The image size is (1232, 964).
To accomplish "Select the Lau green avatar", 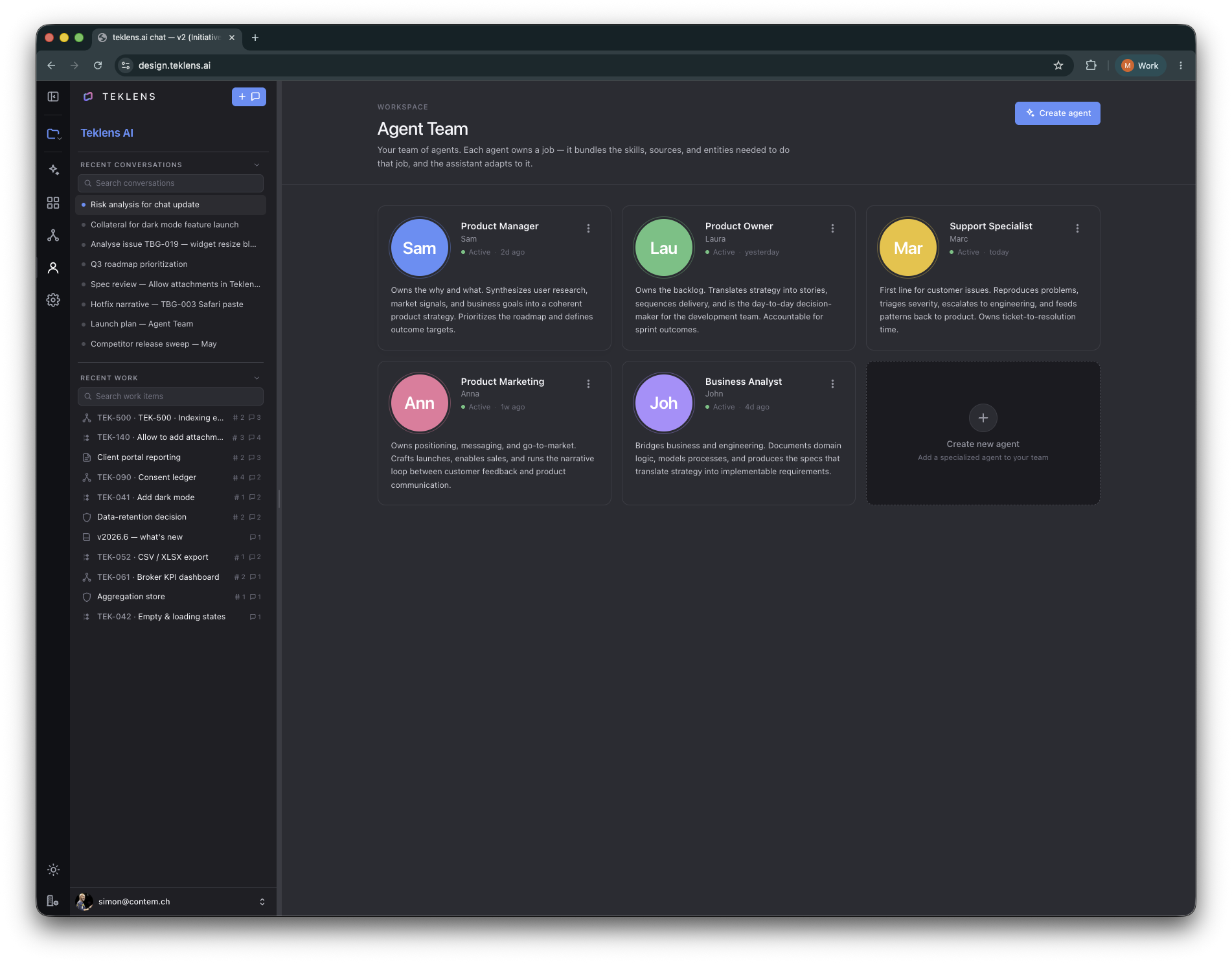I will (x=663, y=247).
